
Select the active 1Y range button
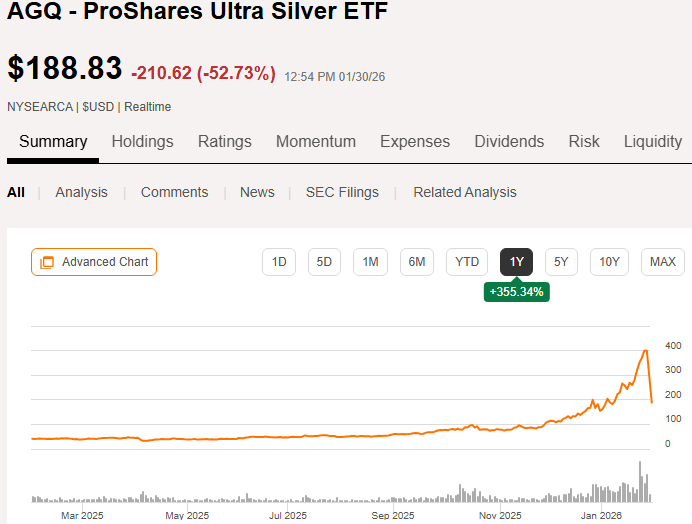[516, 262]
